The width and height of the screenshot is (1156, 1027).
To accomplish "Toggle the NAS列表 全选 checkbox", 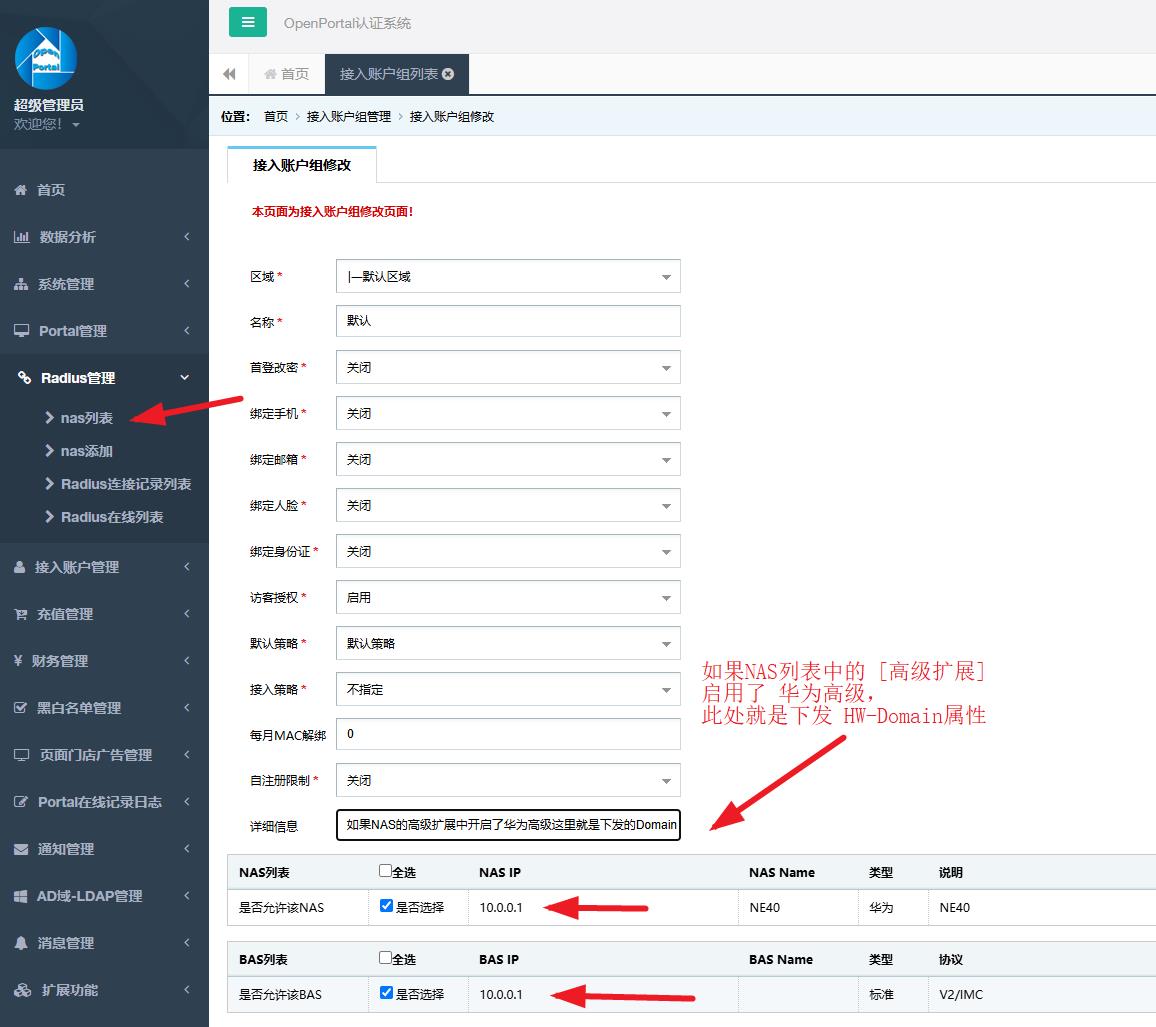I will point(385,871).
